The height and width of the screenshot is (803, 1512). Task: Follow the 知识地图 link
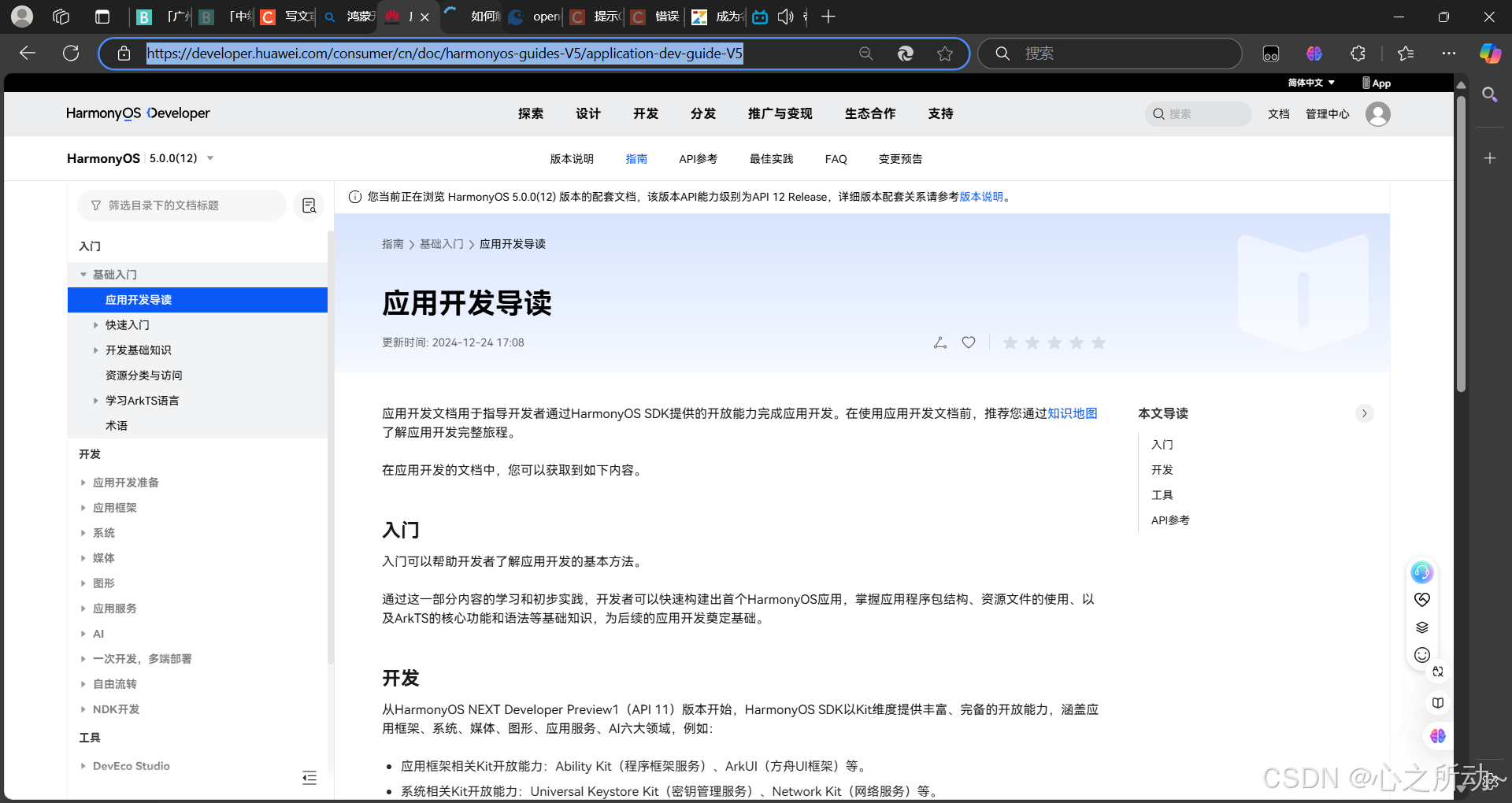point(1073,413)
